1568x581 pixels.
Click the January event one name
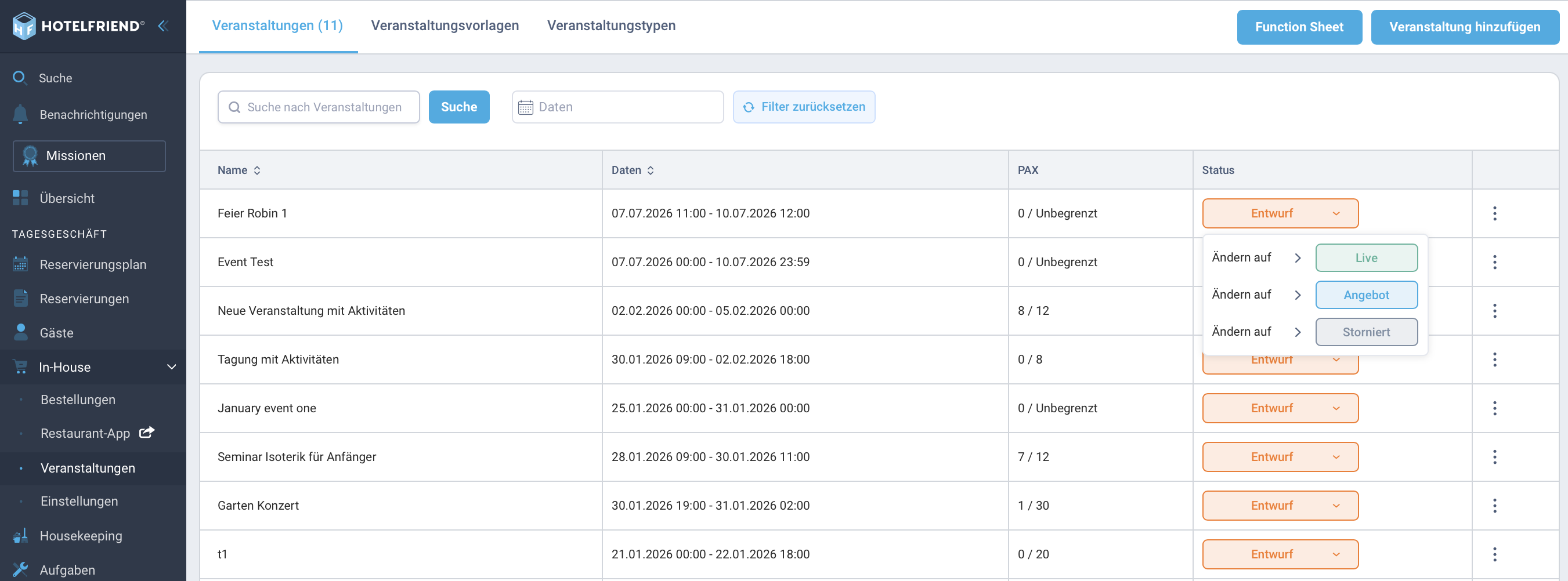pos(266,408)
